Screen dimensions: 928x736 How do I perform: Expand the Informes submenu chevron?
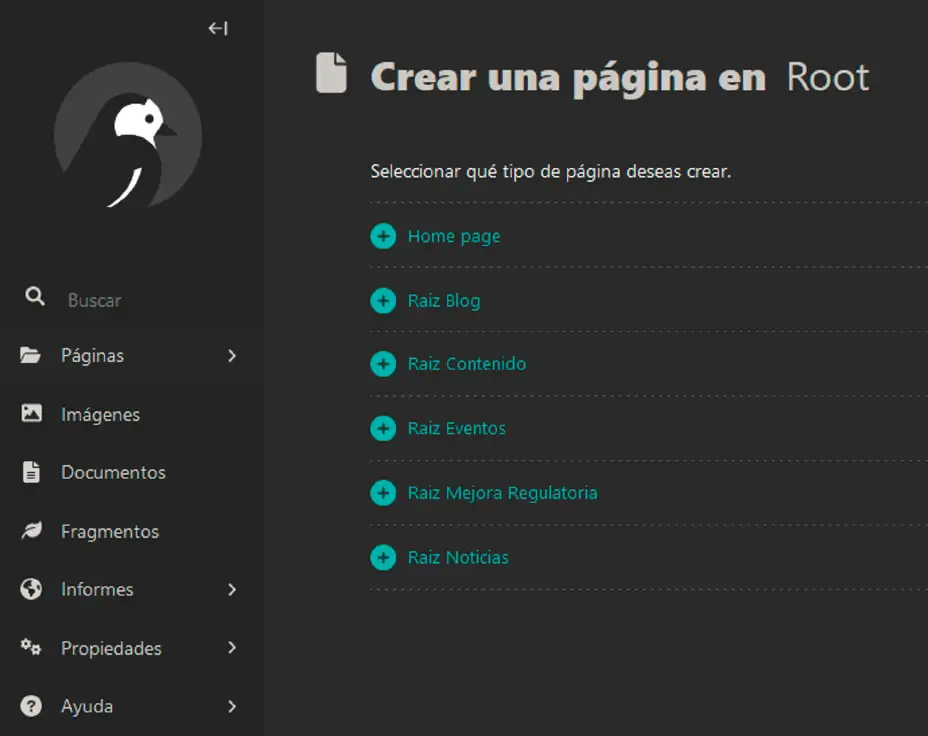pyautogui.click(x=231, y=589)
